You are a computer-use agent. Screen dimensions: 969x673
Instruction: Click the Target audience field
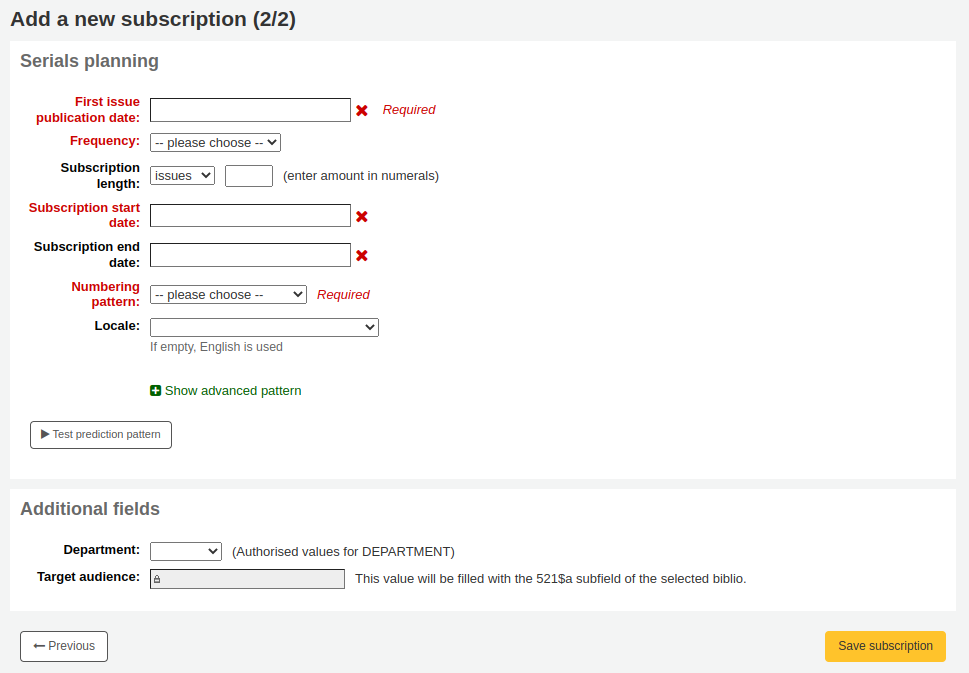click(247, 579)
